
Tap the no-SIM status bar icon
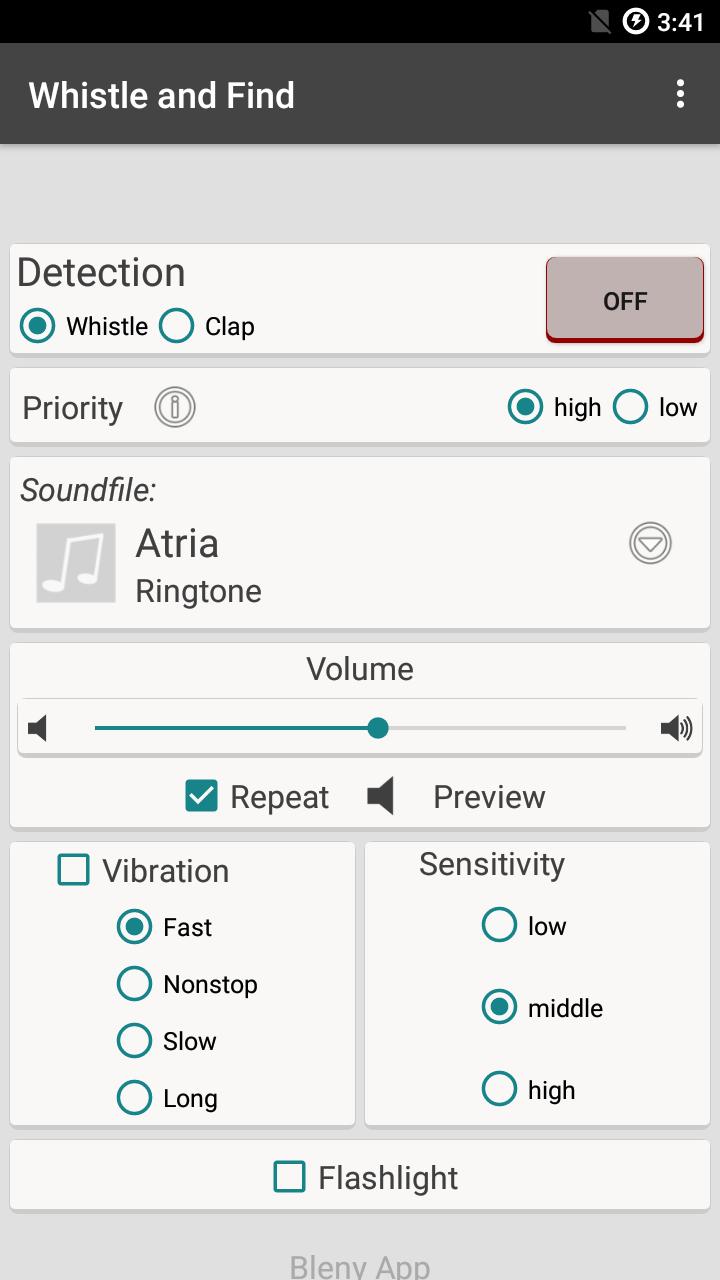600,21
